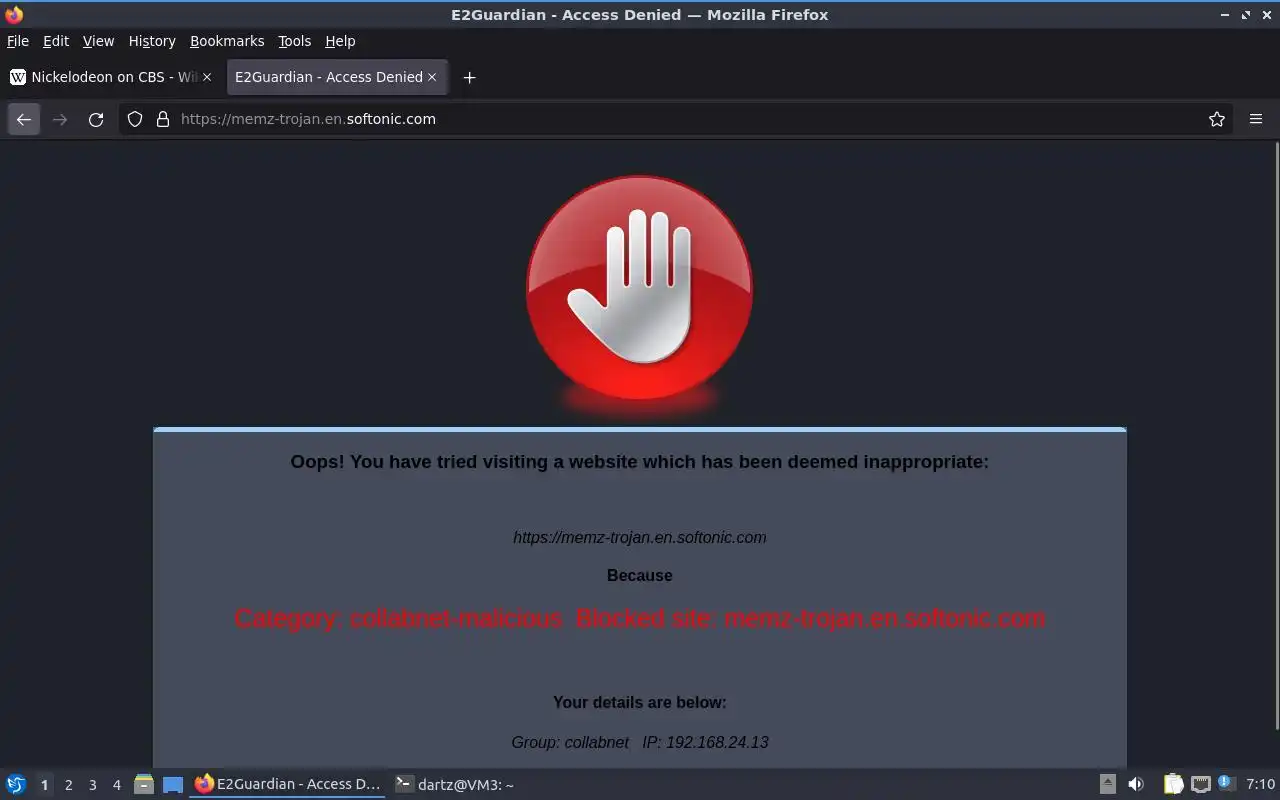This screenshot has height=800, width=1280.
Task: Switch to workspace 1
Action: (44, 785)
